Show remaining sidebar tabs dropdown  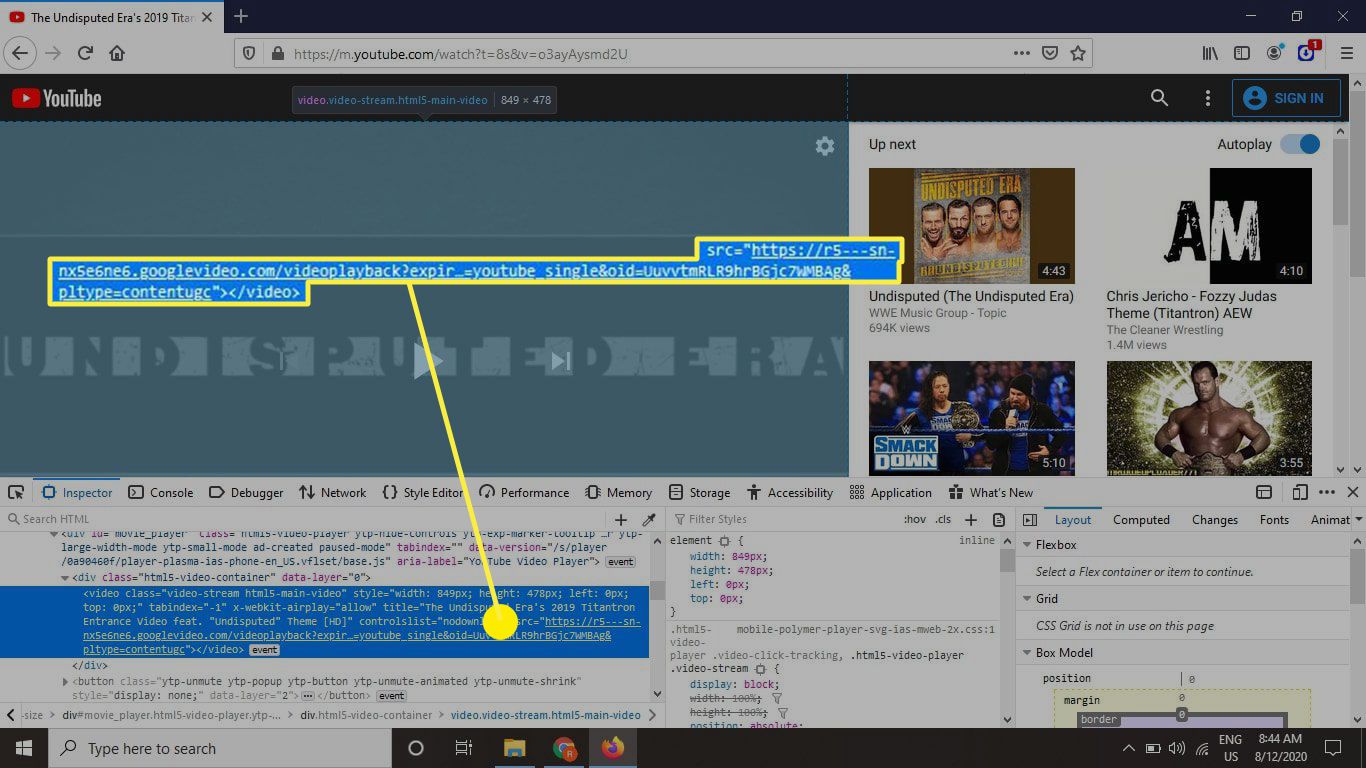click(x=1358, y=520)
